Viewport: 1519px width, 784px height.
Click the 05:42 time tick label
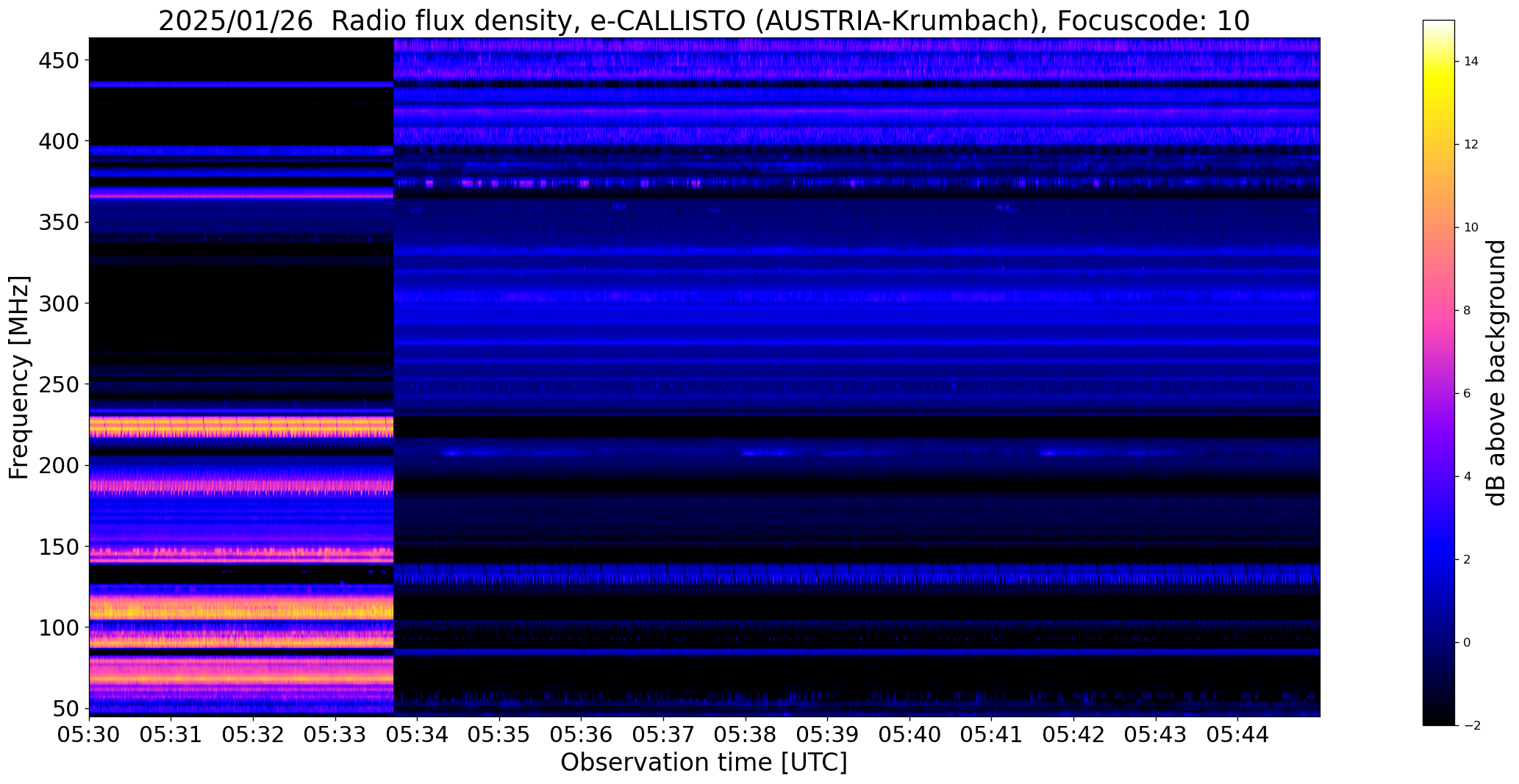pyautogui.click(x=1074, y=733)
